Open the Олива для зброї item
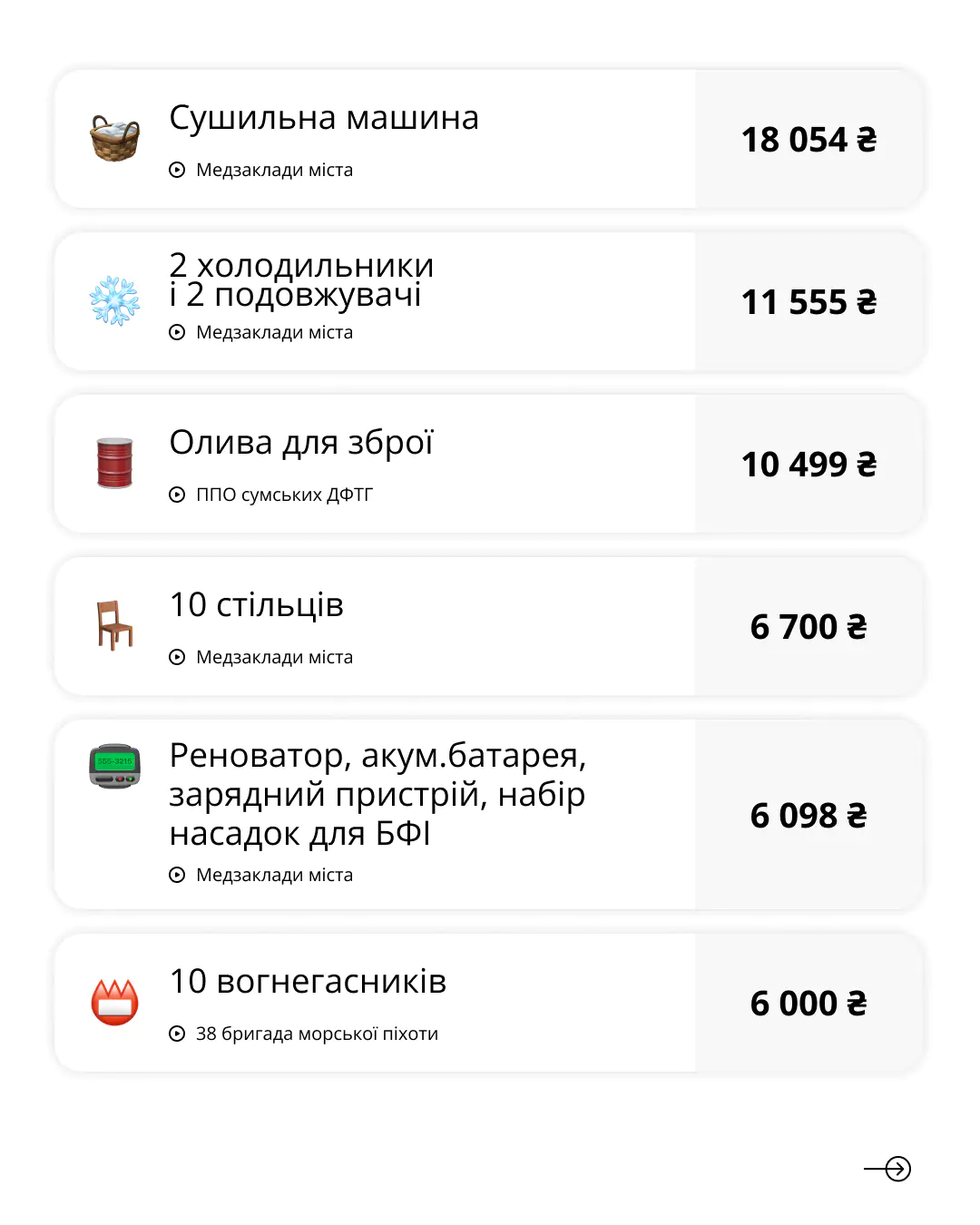Image resolution: width=980 pixels, height=1225 pixels. pyautogui.click(x=301, y=443)
